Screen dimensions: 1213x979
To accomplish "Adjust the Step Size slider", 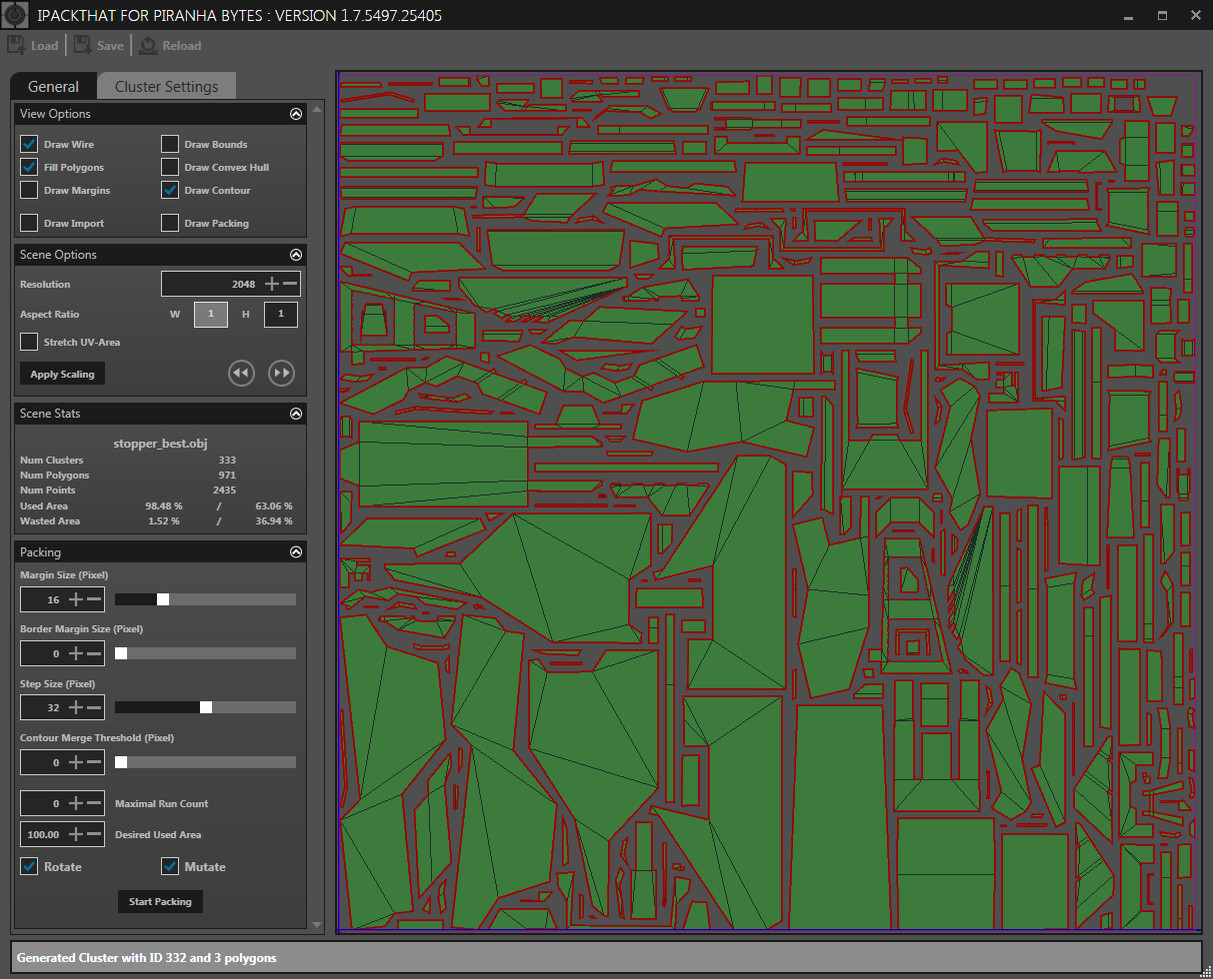I will [205, 707].
